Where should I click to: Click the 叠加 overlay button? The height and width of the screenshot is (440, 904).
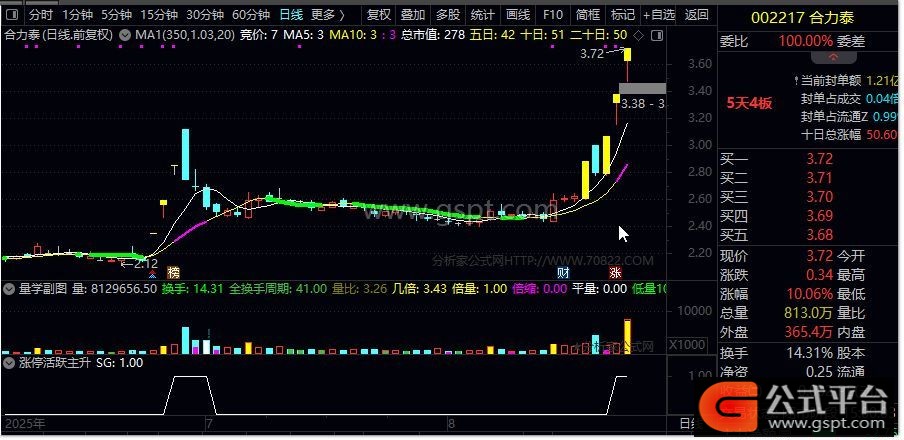point(413,14)
